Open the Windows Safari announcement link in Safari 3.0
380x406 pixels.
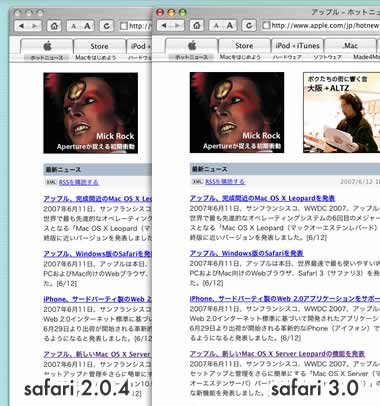click(x=246, y=253)
